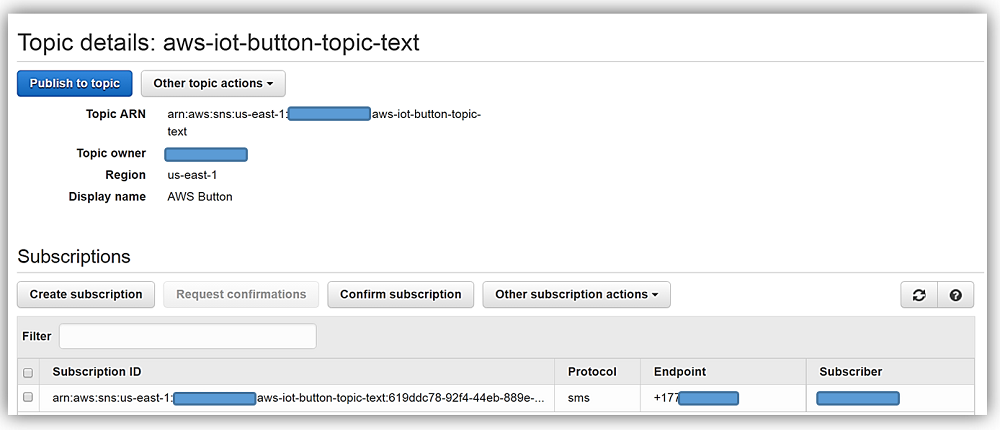
Task: Check the box for the sms subscription row
Action: tap(28, 397)
